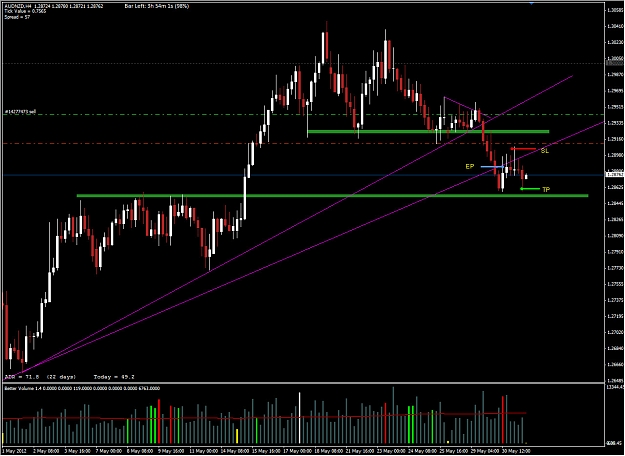Click the yellow SL text label

tap(544, 151)
